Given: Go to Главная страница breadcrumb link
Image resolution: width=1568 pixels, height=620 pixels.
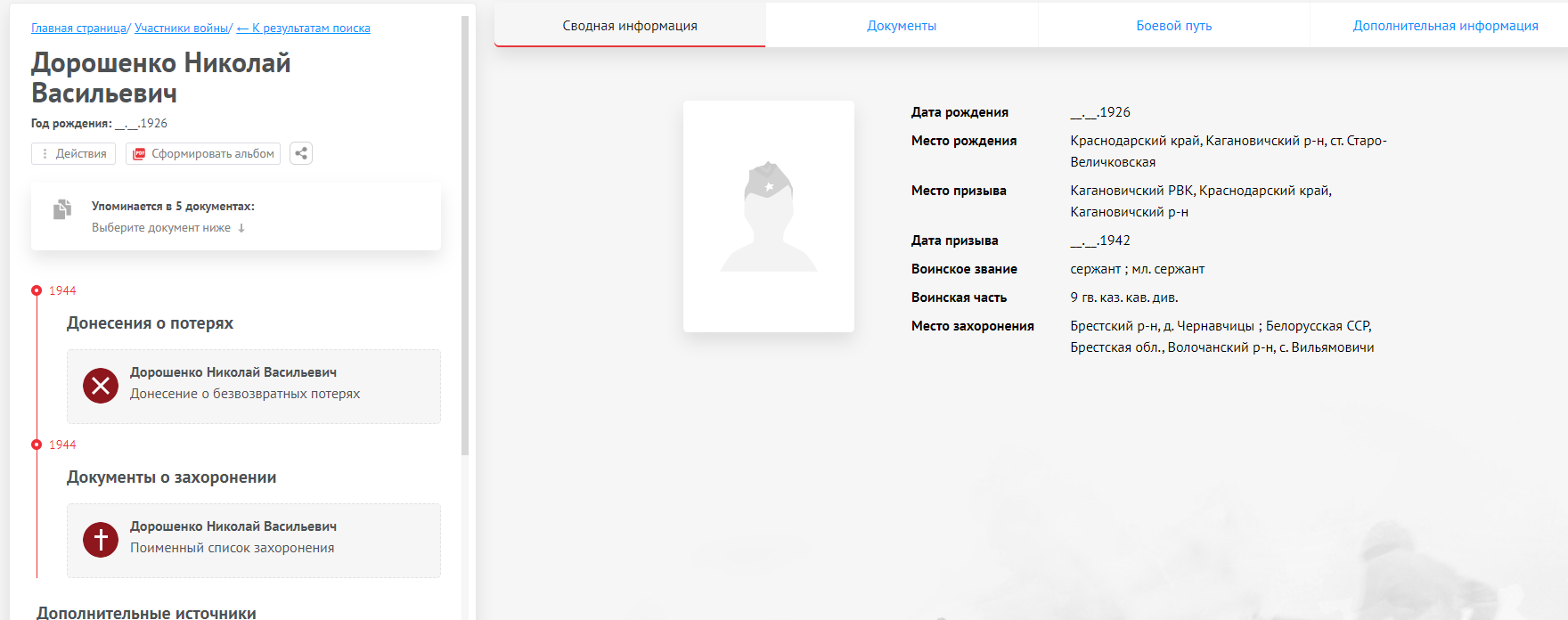Looking at the screenshot, I should pos(78,29).
